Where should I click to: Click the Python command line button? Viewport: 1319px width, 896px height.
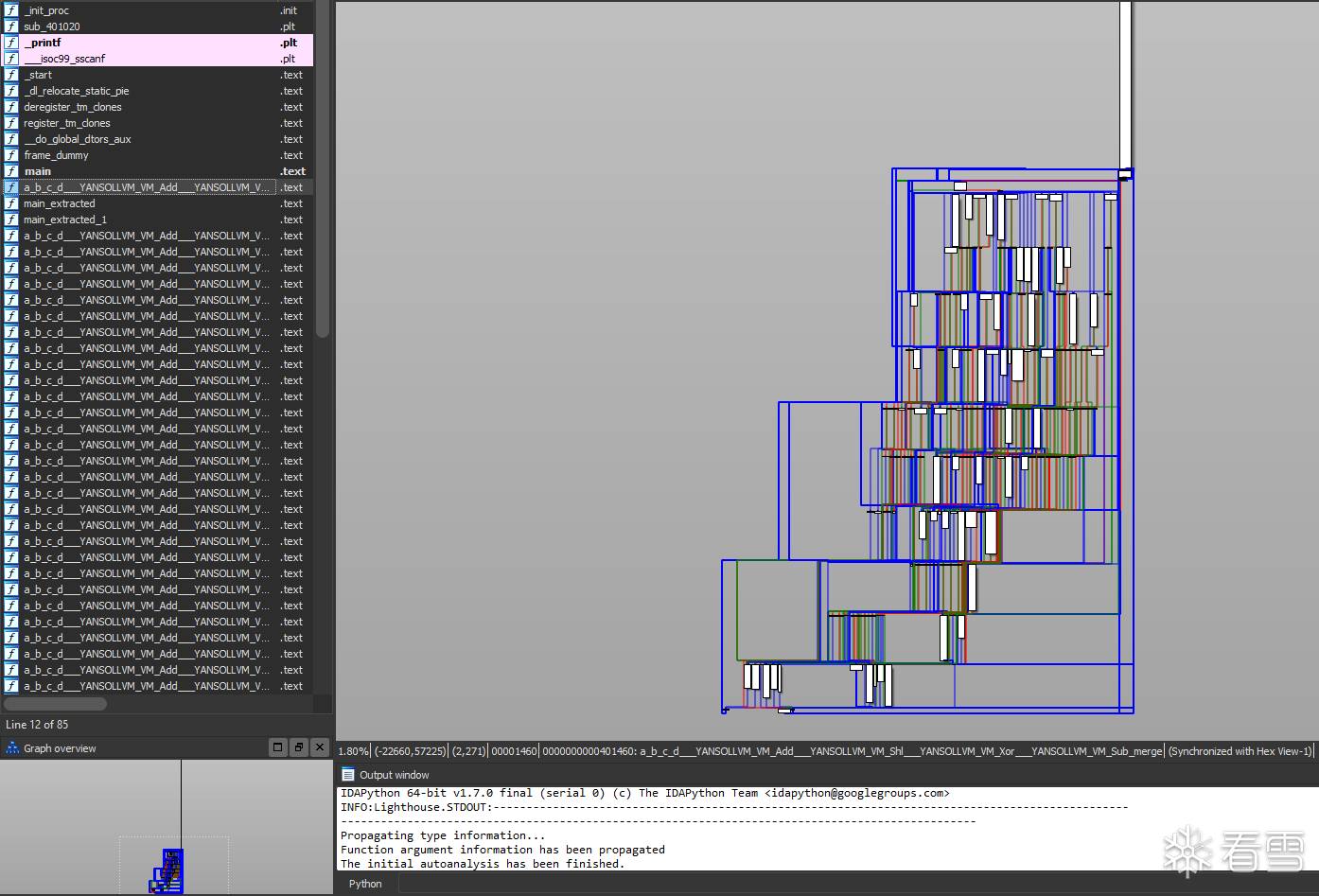click(x=365, y=884)
